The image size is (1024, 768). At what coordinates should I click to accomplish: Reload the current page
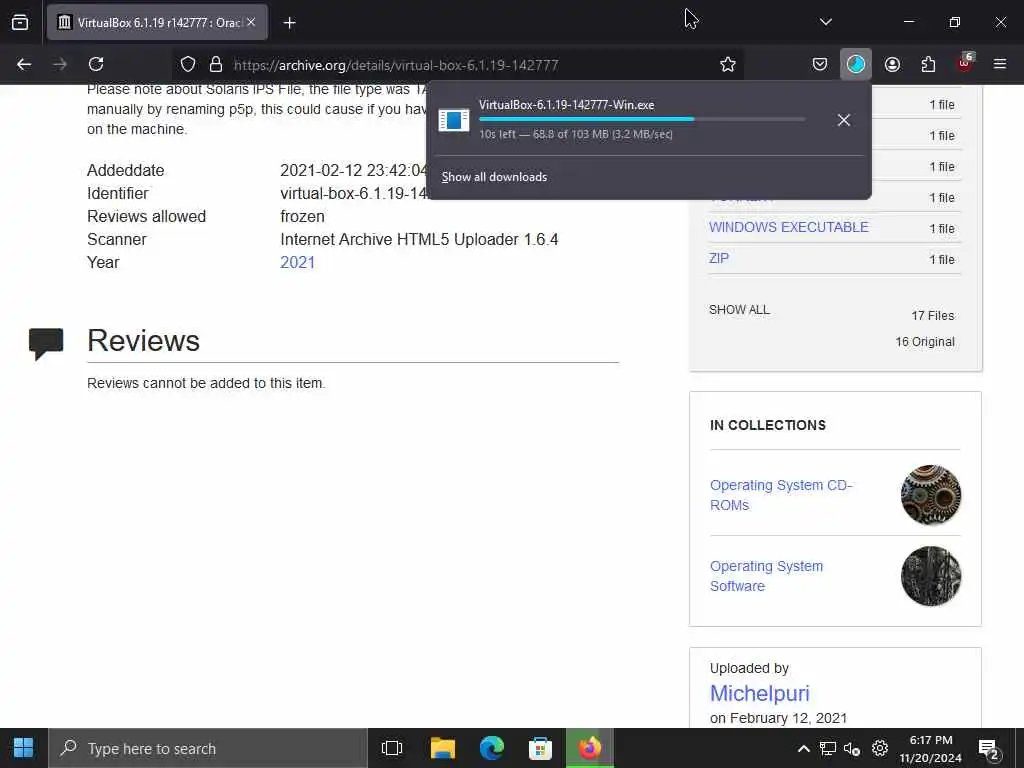(96, 64)
